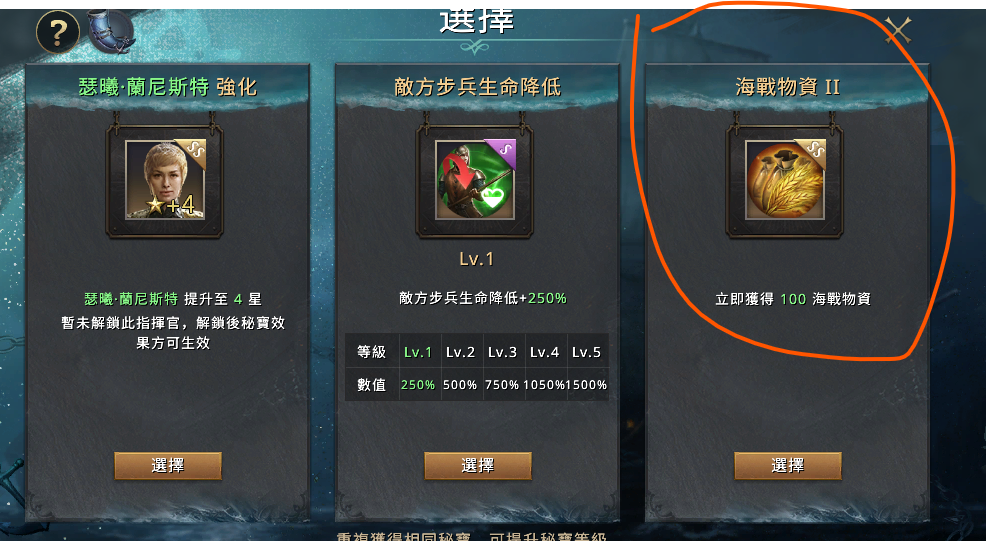Click the 1050% value in the table

(544, 384)
